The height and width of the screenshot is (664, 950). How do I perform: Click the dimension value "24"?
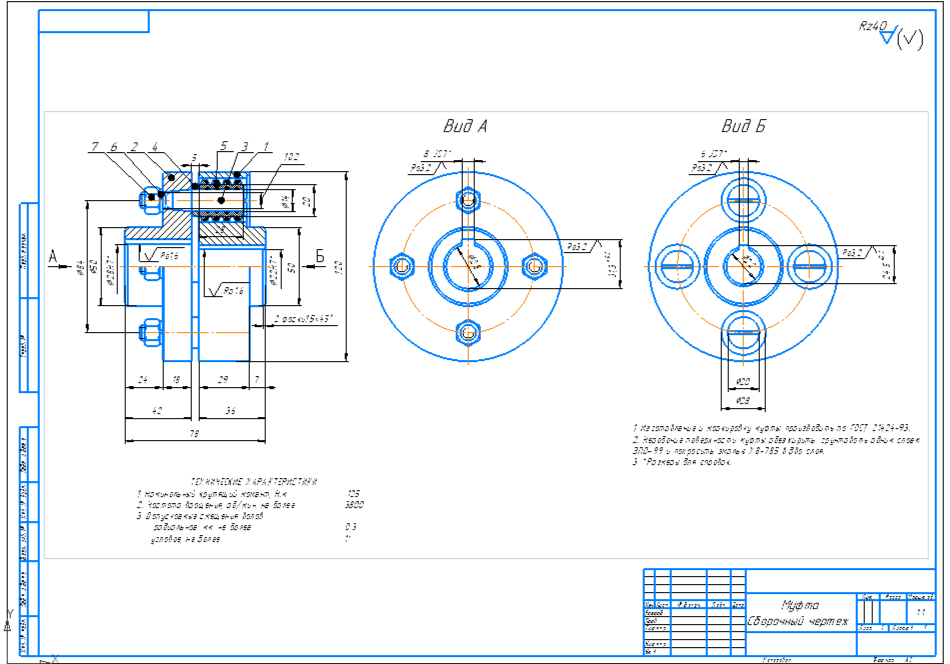(143, 380)
